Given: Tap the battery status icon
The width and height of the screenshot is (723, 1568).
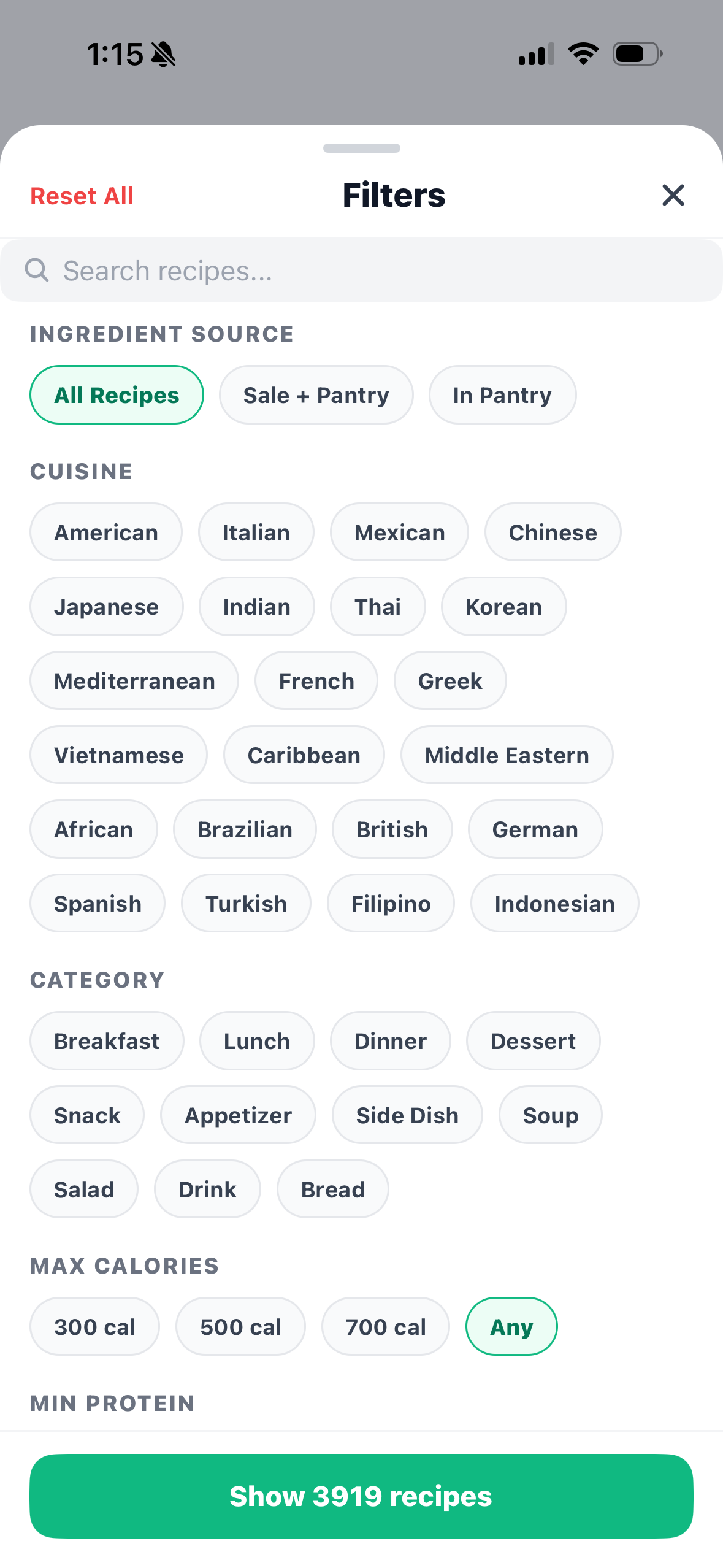Looking at the screenshot, I should (x=637, y=54).
